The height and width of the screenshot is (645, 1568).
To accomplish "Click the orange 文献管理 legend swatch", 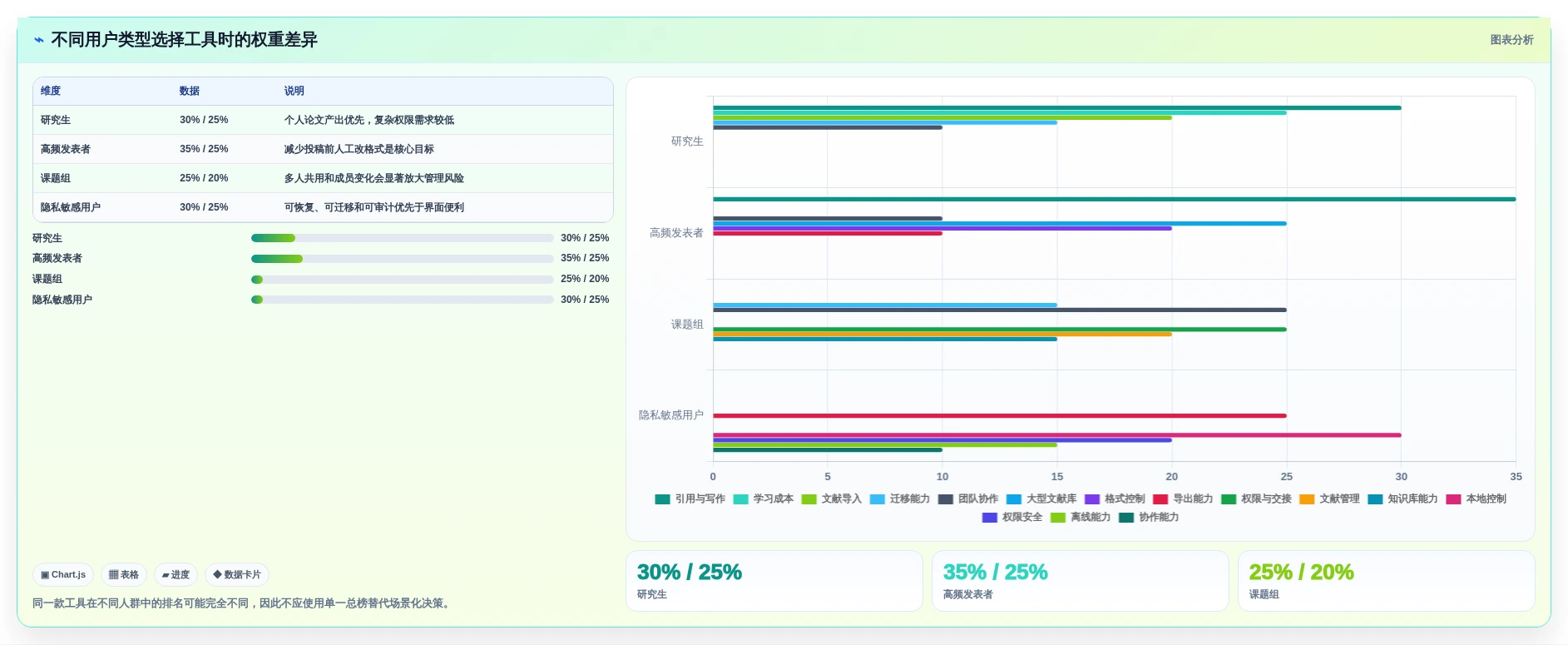I will [x=1307, y=499].
